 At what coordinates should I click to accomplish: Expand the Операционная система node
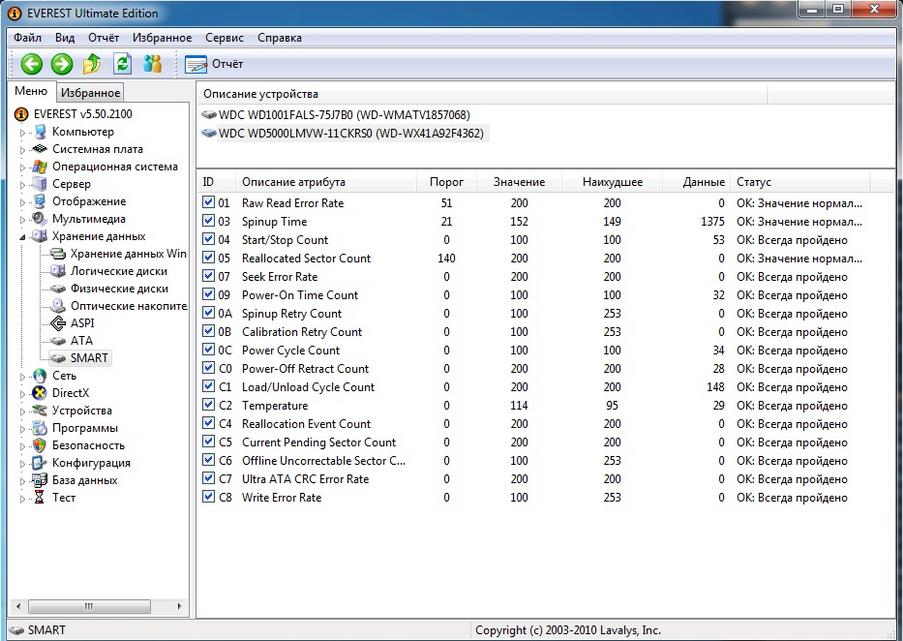click(23, 168)
